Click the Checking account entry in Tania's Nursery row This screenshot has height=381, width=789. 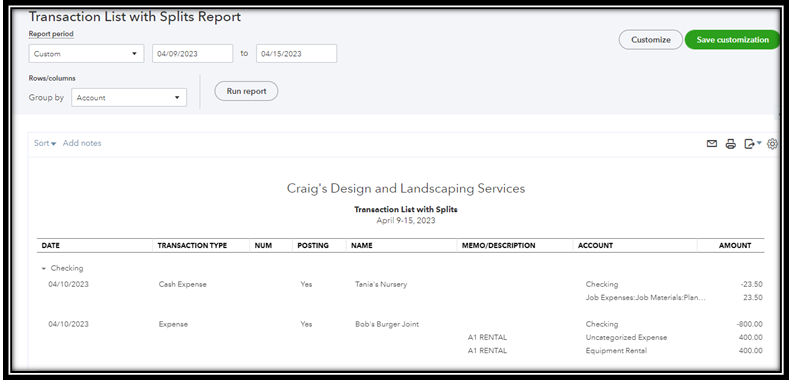(x=602, y=284)
